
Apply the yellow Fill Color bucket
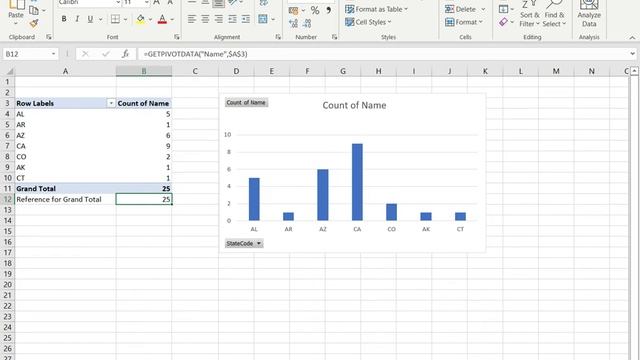(x=140, y=19)
